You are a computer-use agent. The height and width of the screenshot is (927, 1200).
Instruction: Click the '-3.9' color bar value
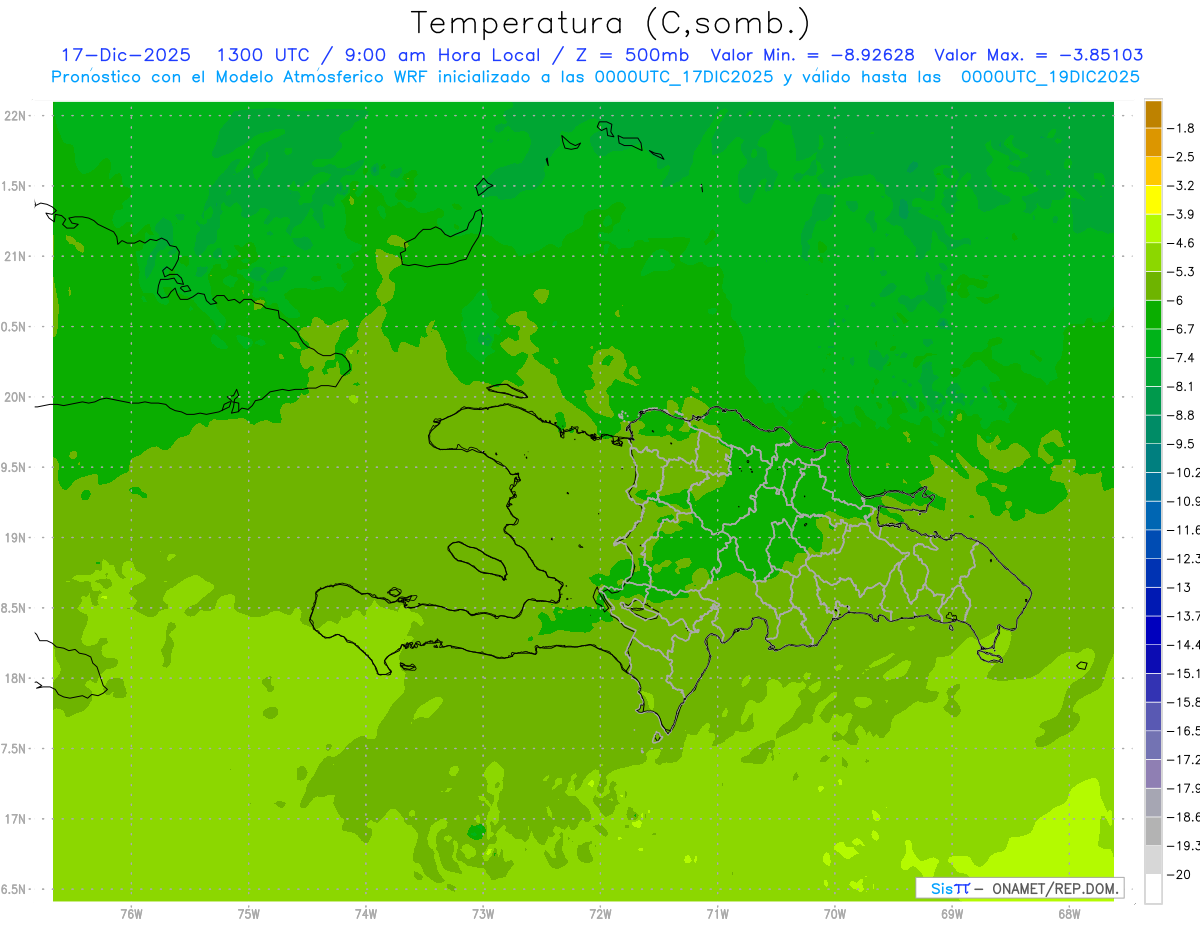coord(1181,214)
